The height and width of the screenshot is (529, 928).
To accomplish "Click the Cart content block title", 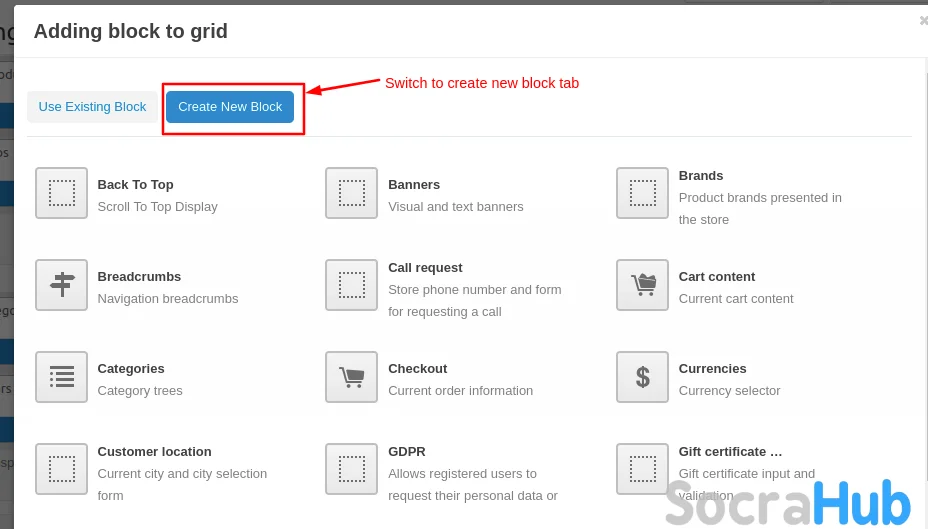I will point(716,277).
